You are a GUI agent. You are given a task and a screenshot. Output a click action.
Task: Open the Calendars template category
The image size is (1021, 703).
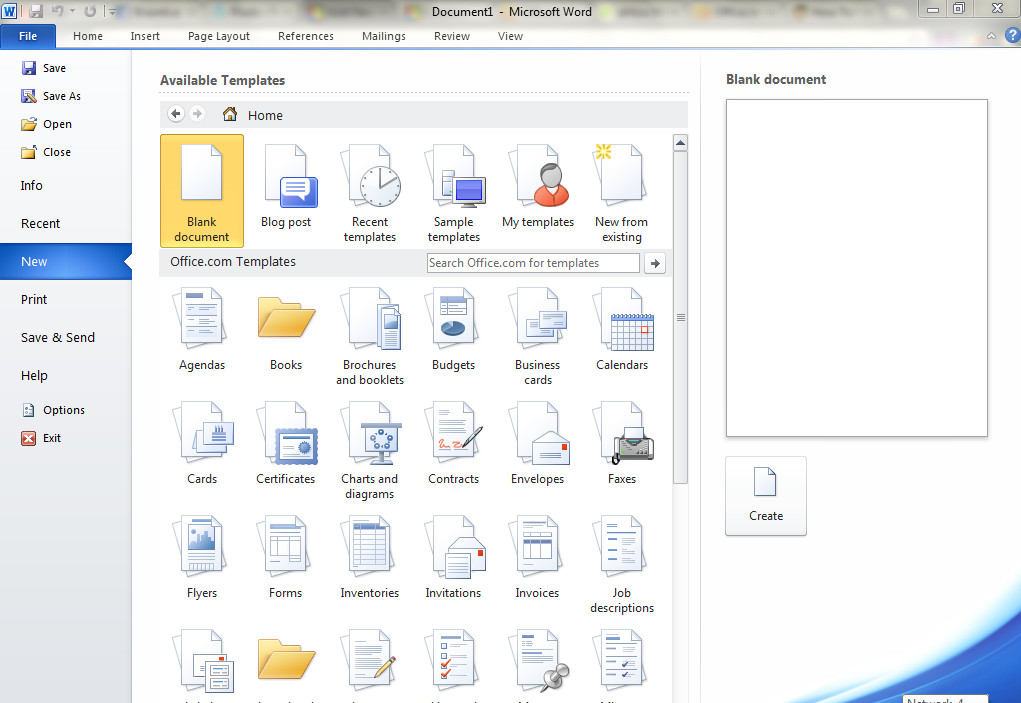point(622,321)
